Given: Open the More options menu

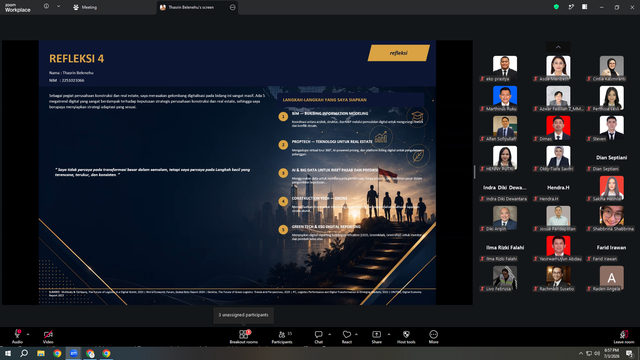Looking at the screenshot, I should pyautogui.click(x=433, y=337).
